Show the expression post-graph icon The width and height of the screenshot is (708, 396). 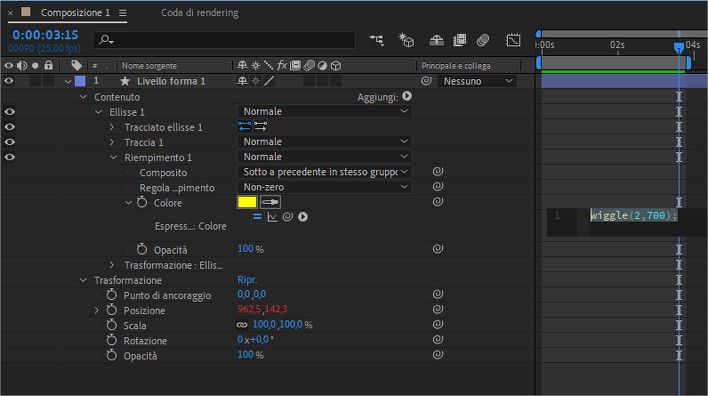pyautogui.click(x=272, y=217)
